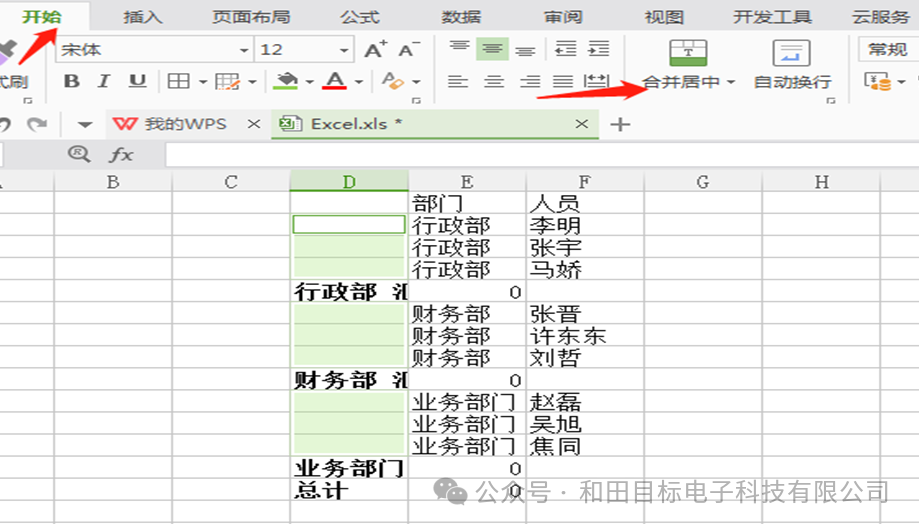
Task: Open the 审阅 ribbon tab
Action: (x=563, y=16)
